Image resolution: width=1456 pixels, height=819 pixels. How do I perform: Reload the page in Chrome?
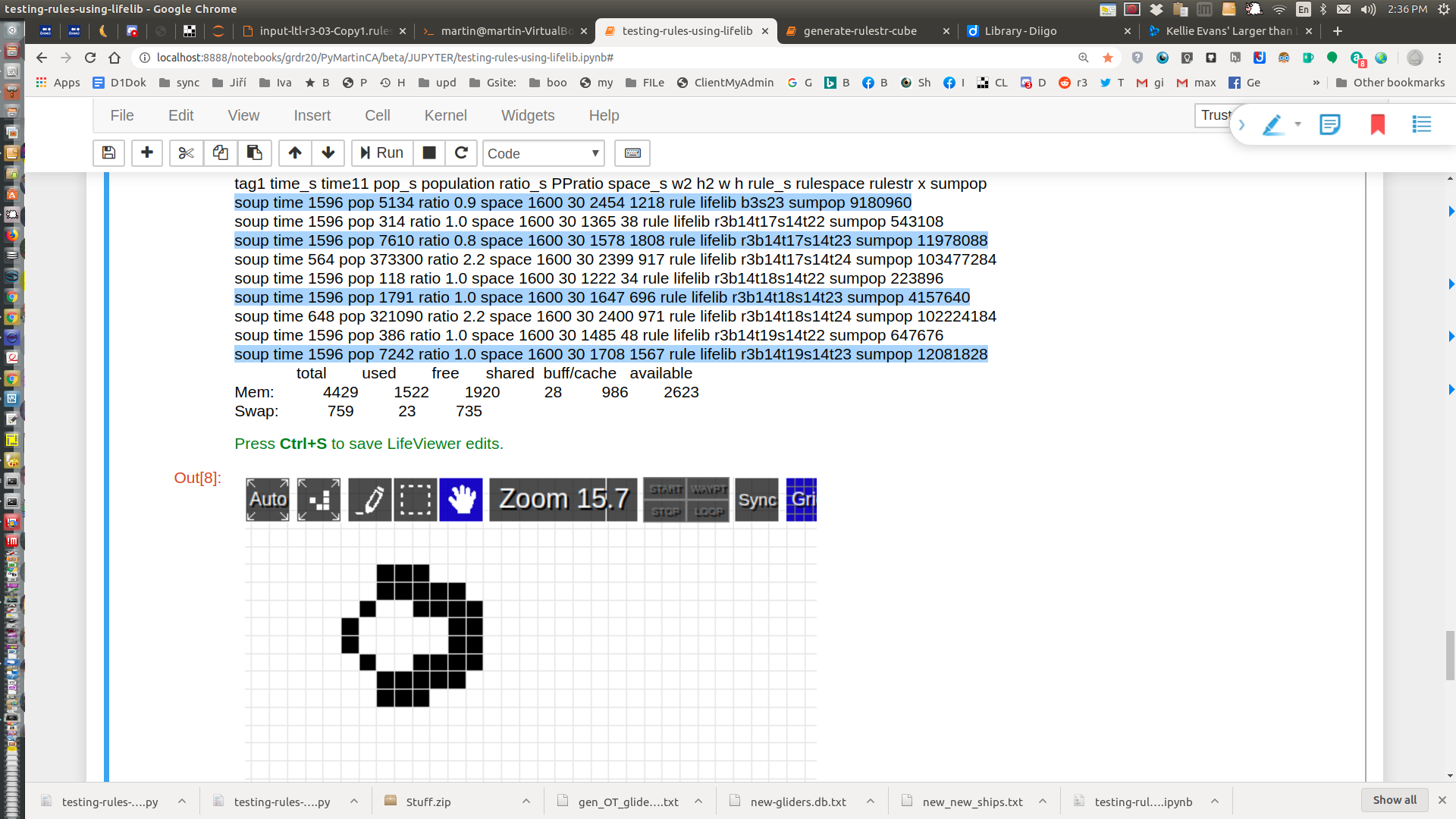pyautogui.click(x=90, y=58)
